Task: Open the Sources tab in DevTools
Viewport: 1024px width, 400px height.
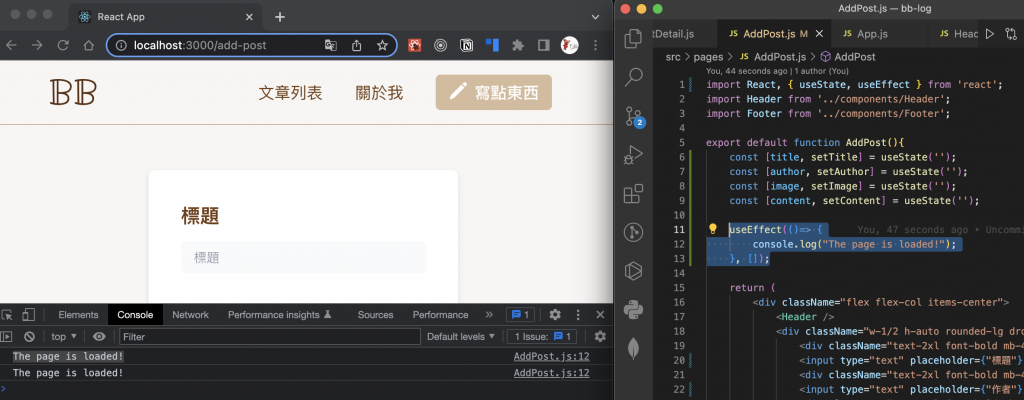Action: click(x=376, y=314)
